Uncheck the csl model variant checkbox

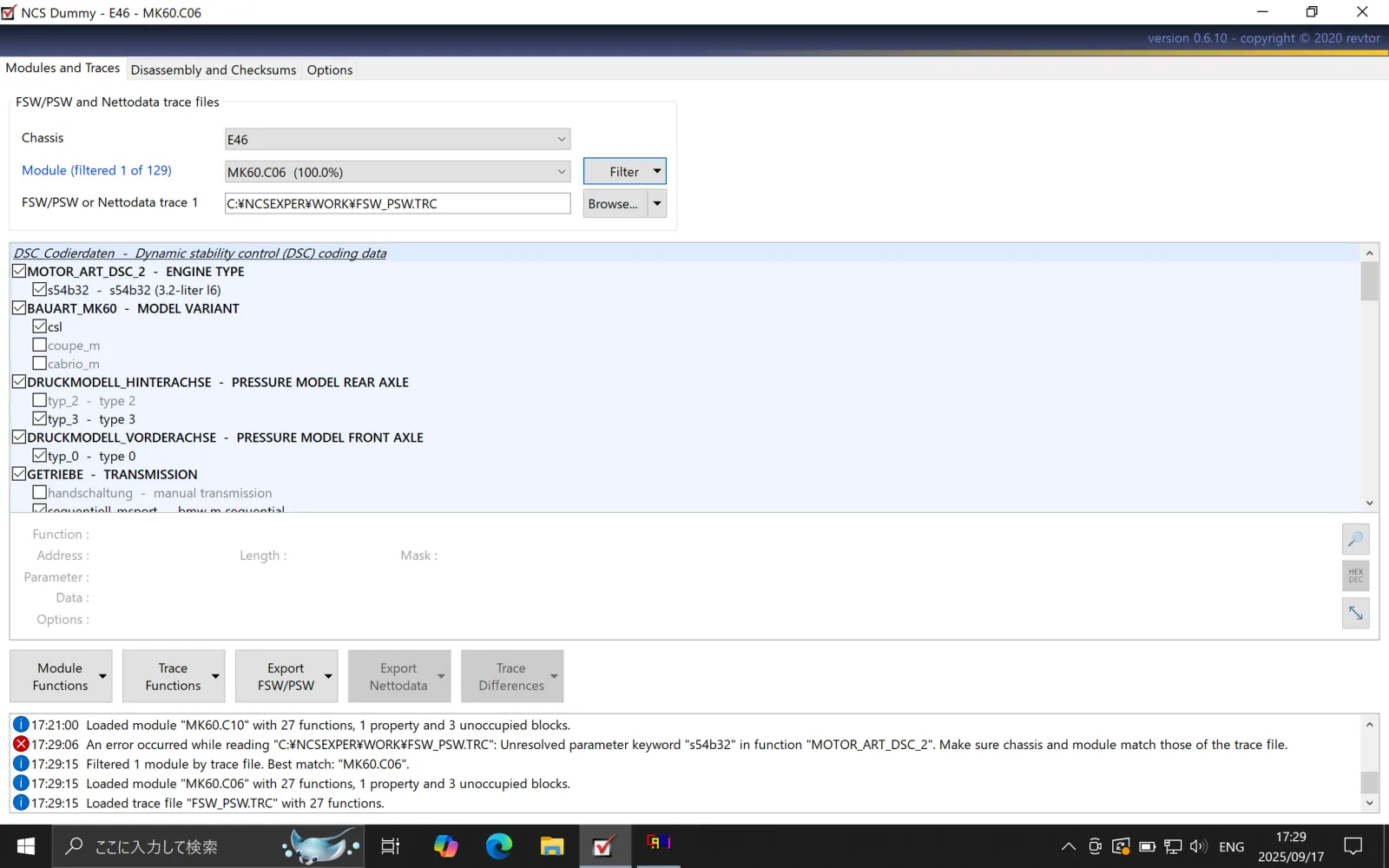(40, 326)
